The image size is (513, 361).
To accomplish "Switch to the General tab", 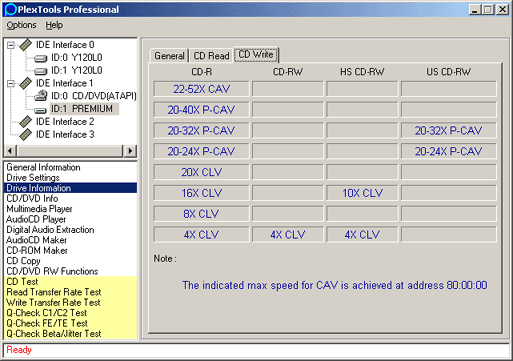I will click(x=169, y=56).
